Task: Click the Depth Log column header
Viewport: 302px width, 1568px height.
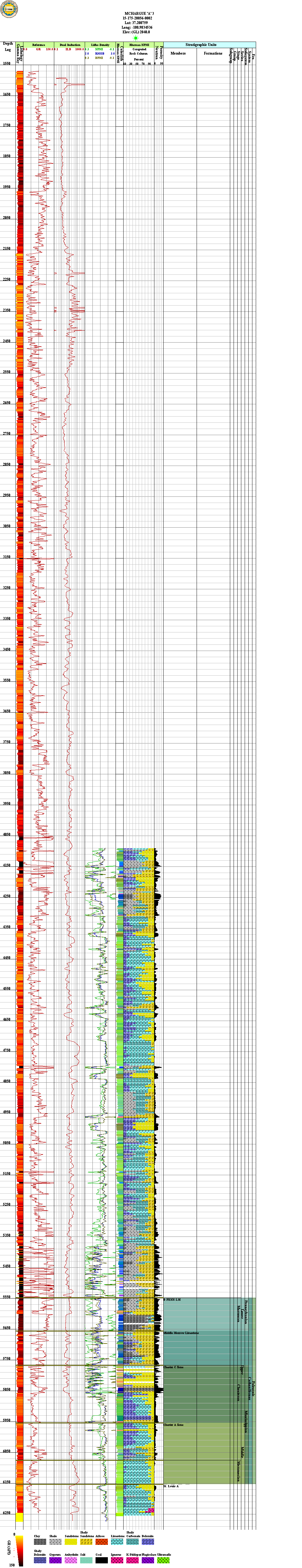Action: [x=8, y=46]
